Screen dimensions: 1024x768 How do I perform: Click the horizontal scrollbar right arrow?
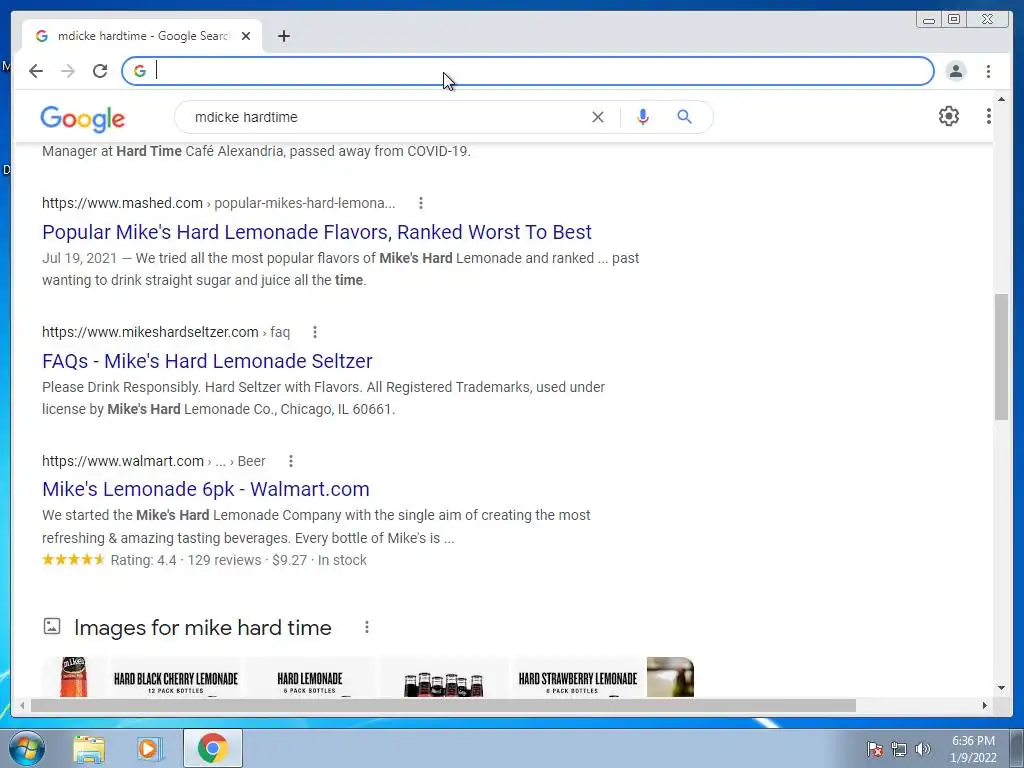click(985, 705)
